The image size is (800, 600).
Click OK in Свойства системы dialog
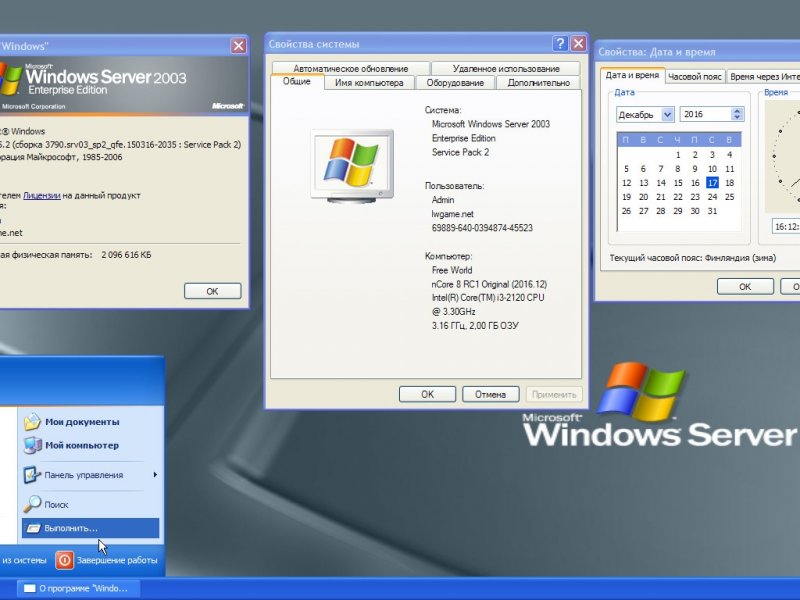point(427,394)
